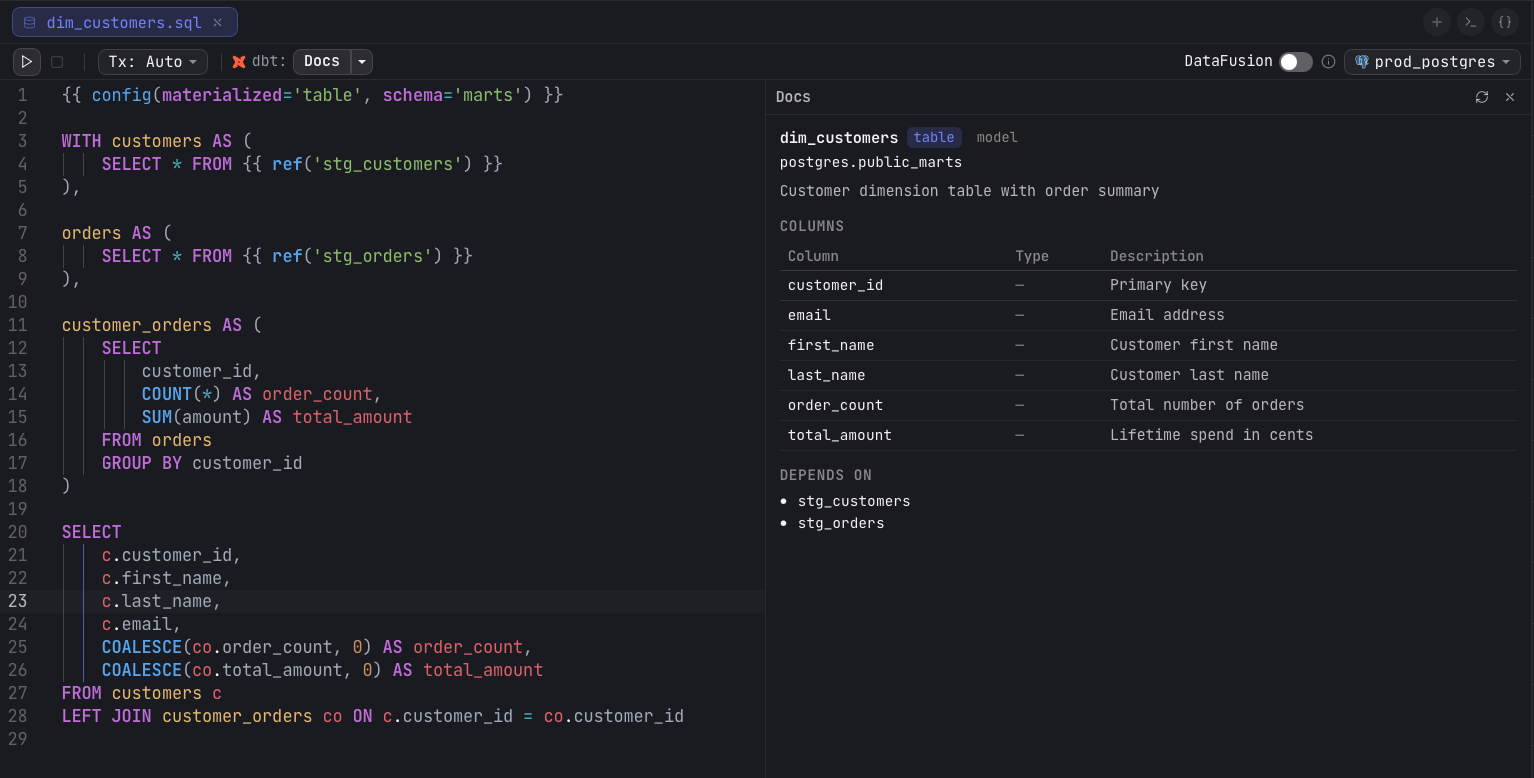Click the order_count column row

[x=1148, y=405]
